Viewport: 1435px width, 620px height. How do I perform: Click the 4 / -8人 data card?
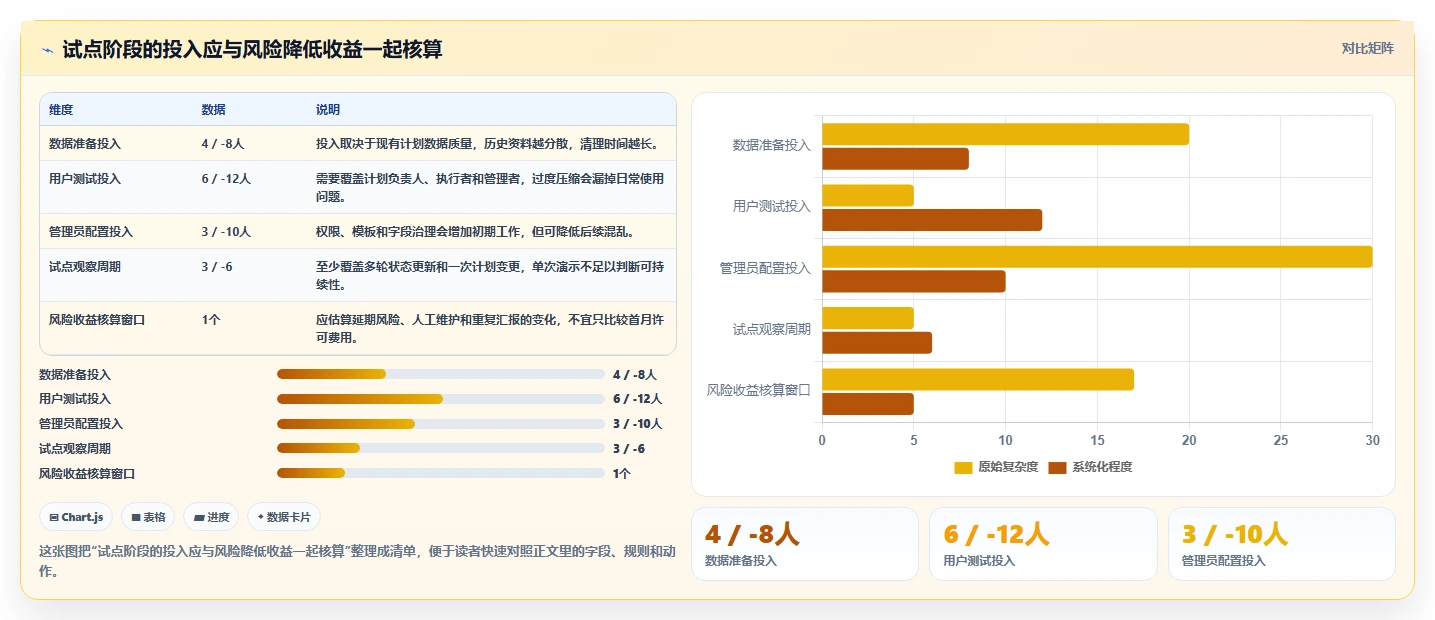point(804,544)
